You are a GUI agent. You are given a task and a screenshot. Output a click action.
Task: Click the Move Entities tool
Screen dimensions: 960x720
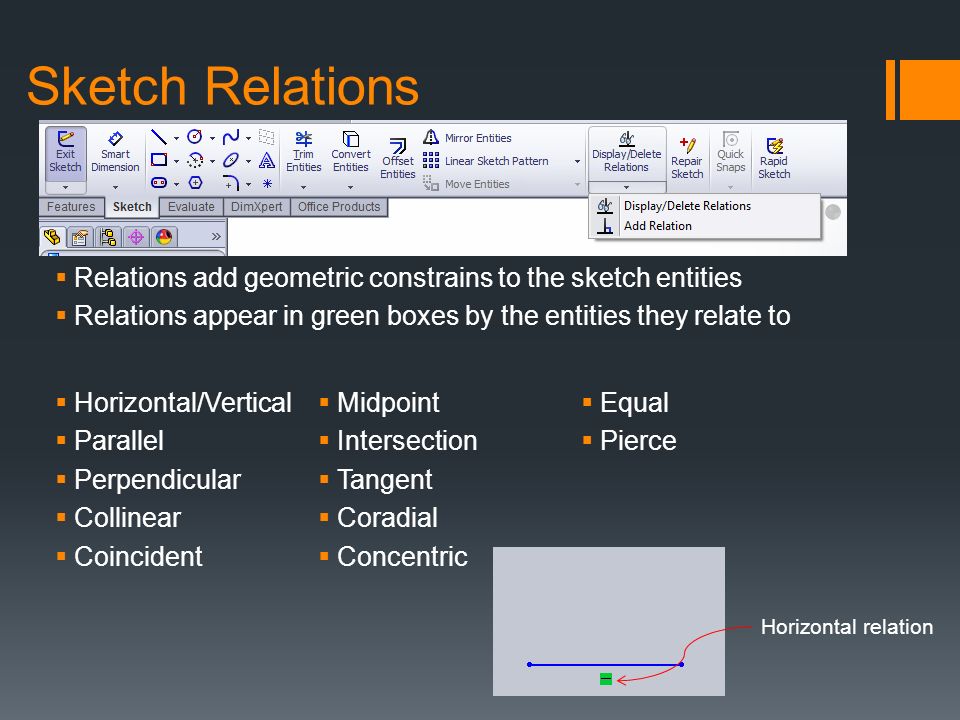click(467, 184)
